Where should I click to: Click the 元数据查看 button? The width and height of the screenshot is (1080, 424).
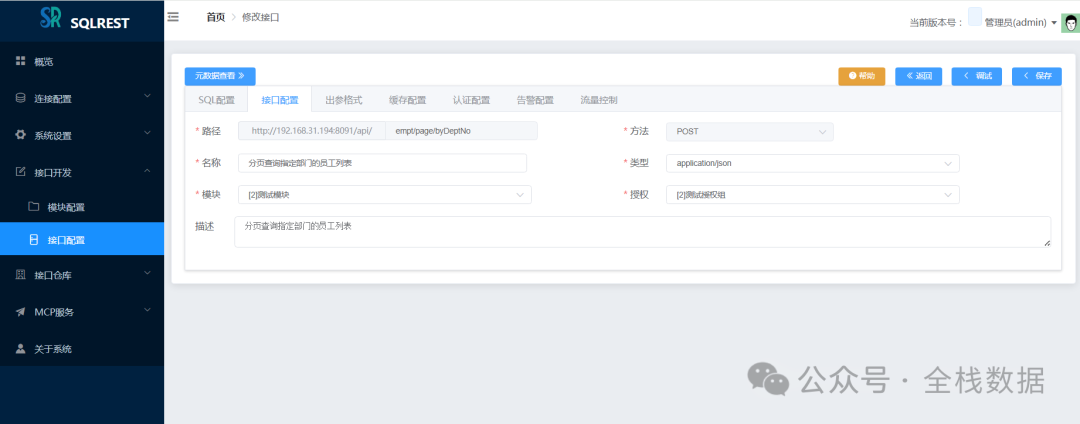220,76
